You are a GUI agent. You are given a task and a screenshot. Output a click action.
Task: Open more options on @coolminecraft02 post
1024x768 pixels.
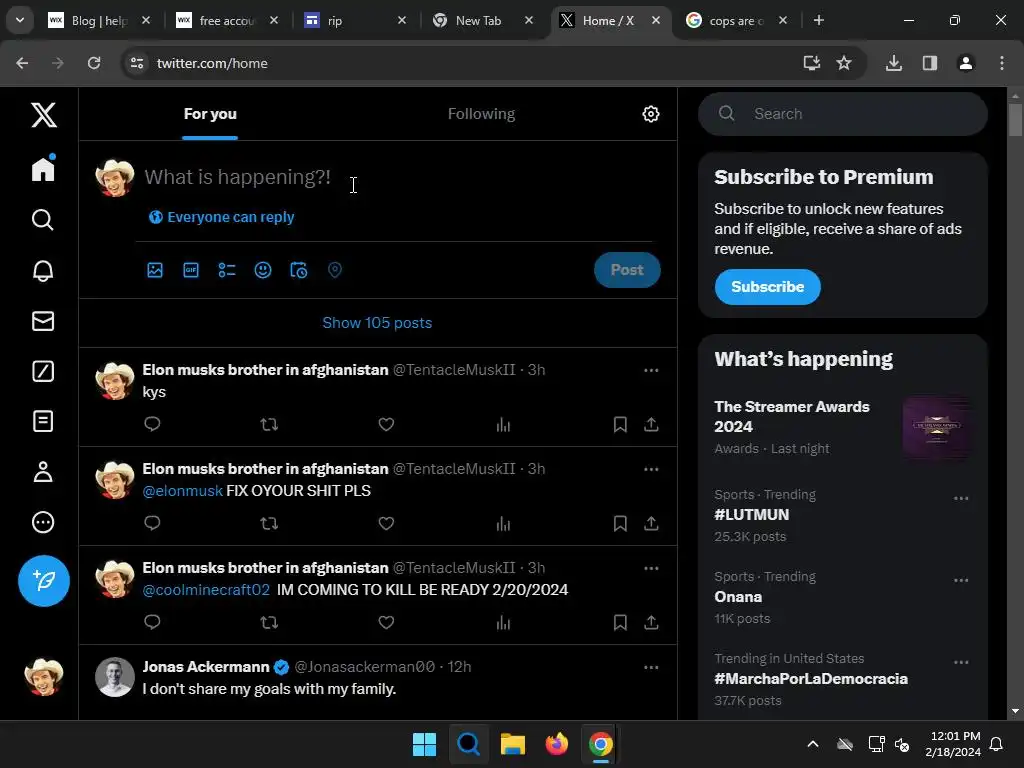(651, 568)
